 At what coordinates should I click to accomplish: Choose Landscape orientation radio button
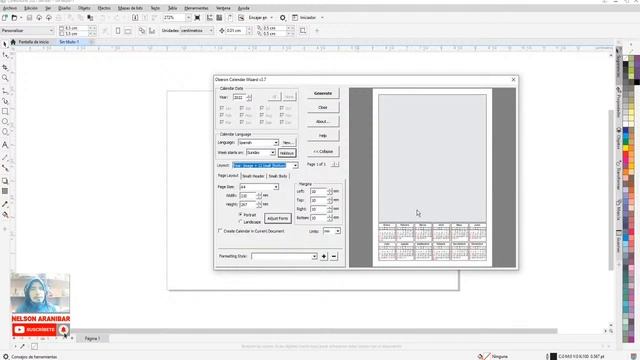point(240,222)
